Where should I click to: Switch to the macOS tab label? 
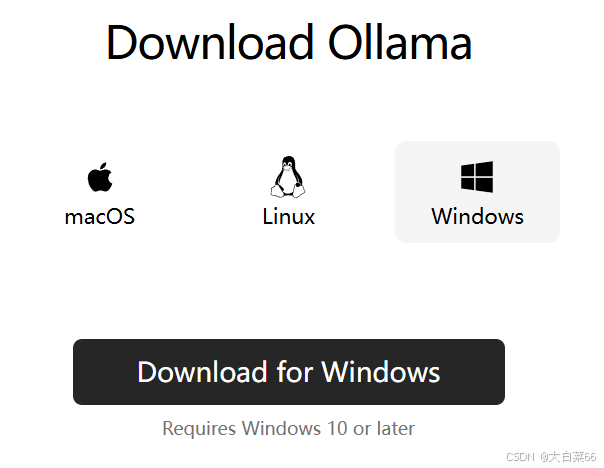100,216
